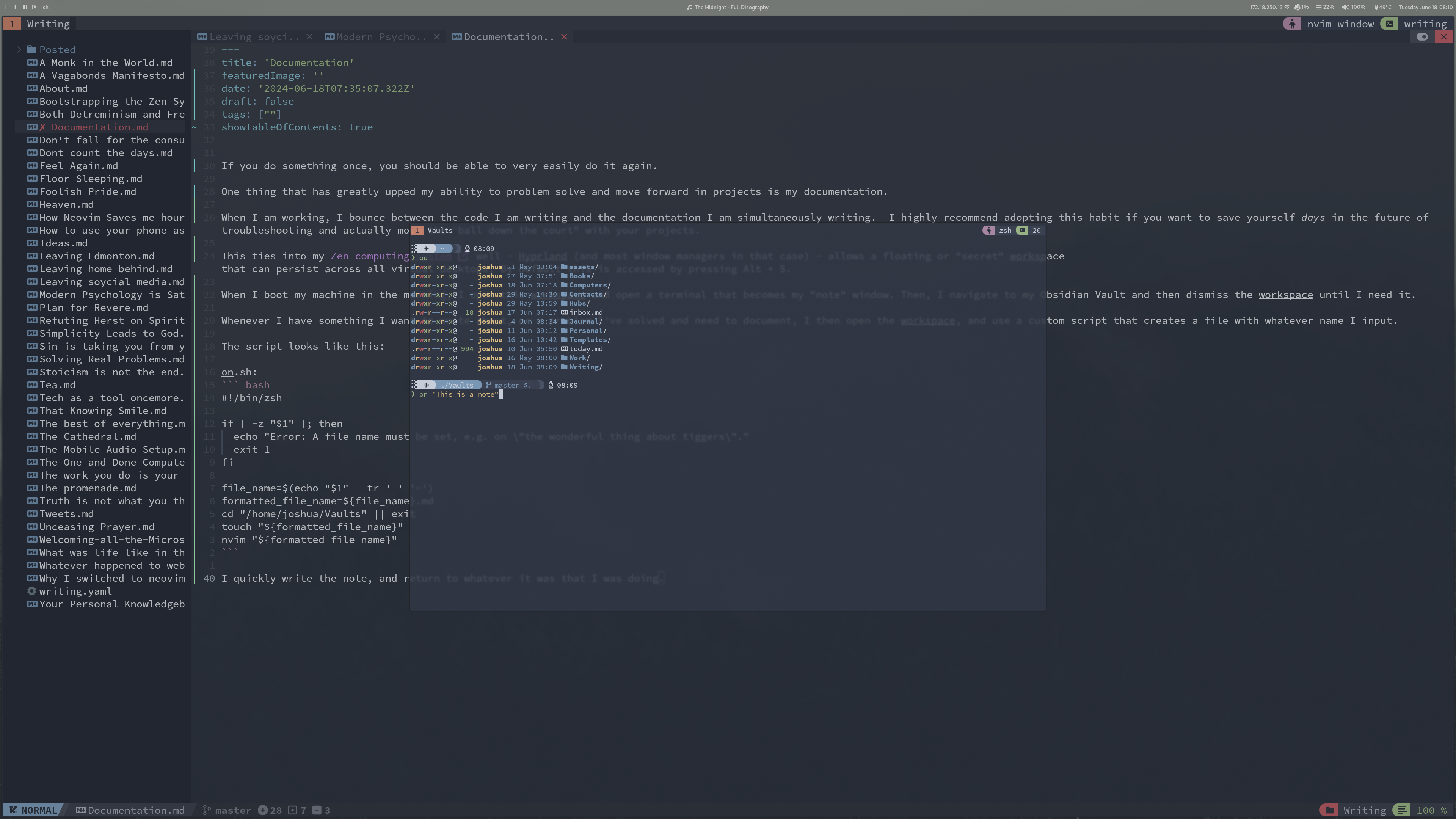Click markdown icon beside Foolish Pride.md
This screenshot has height=819, width=1456.
coord(32,191)
